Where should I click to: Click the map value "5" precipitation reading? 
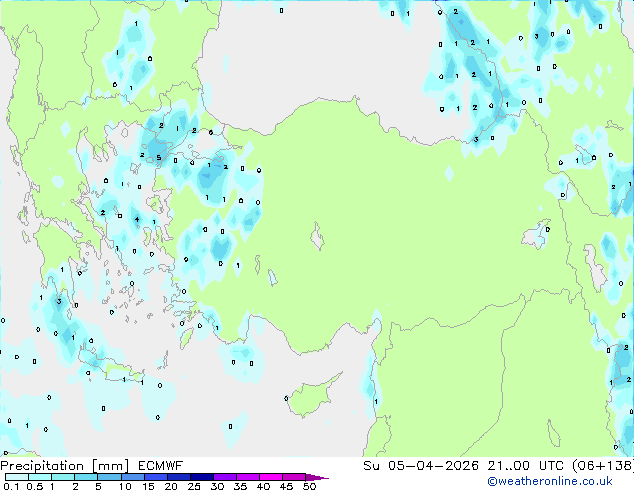159,158
